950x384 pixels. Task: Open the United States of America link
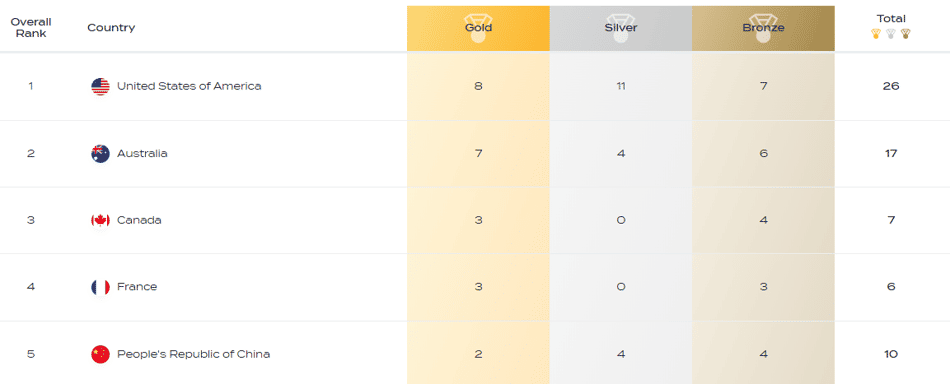189,86
